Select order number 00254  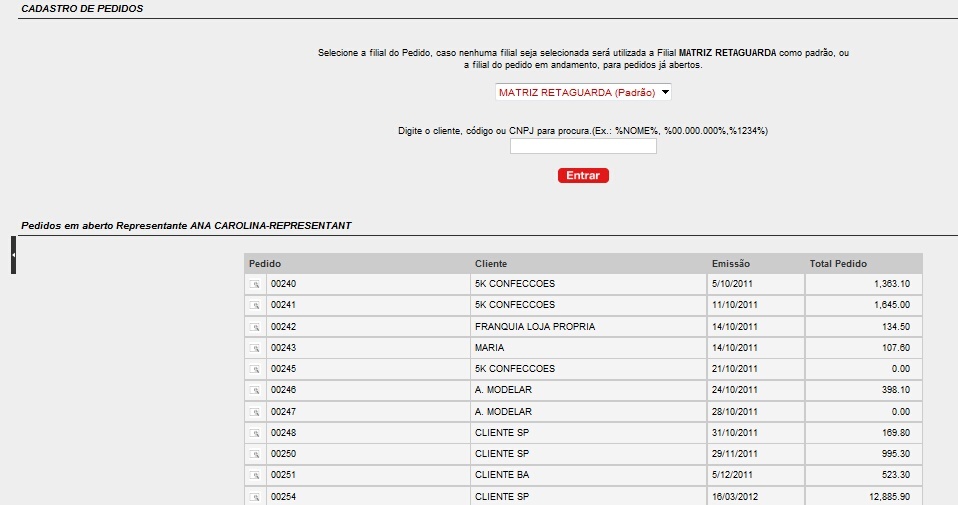283,496
